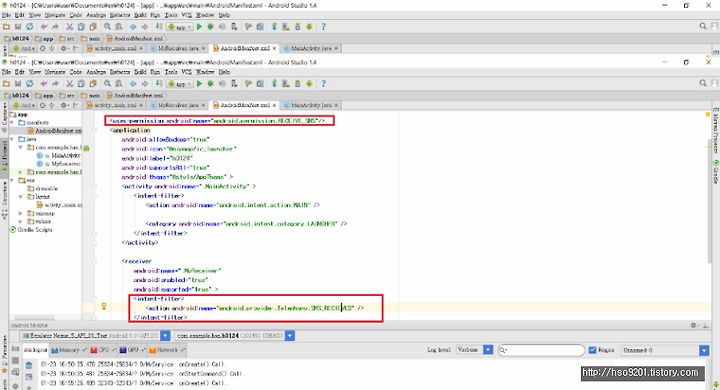Select the Network monitor tab
The width and height of the screenshot is (720, 390).
[166, 350]
